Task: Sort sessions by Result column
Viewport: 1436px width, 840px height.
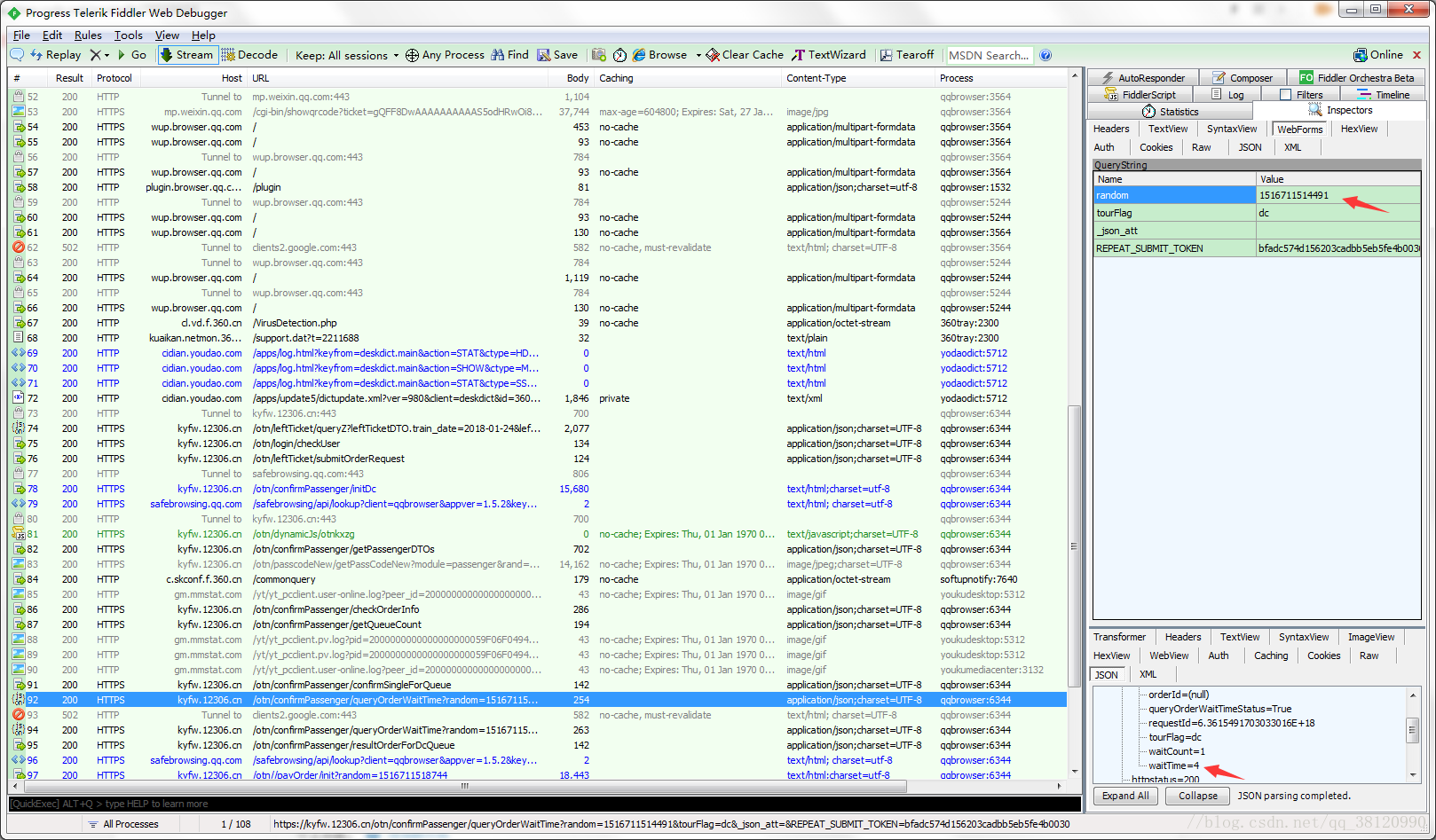Action: click(69, 78)
